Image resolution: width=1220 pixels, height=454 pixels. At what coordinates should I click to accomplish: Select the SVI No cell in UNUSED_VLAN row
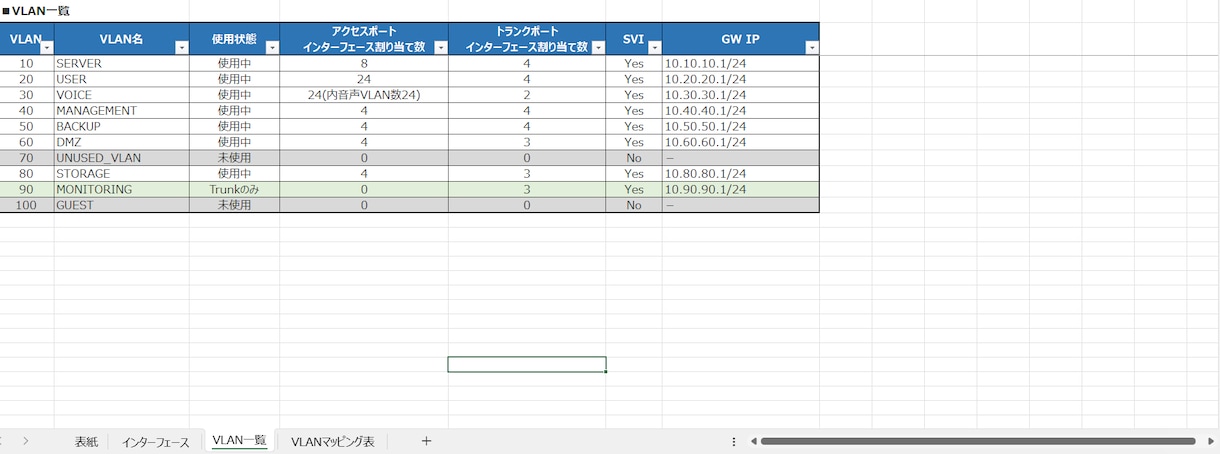(633, 158)
